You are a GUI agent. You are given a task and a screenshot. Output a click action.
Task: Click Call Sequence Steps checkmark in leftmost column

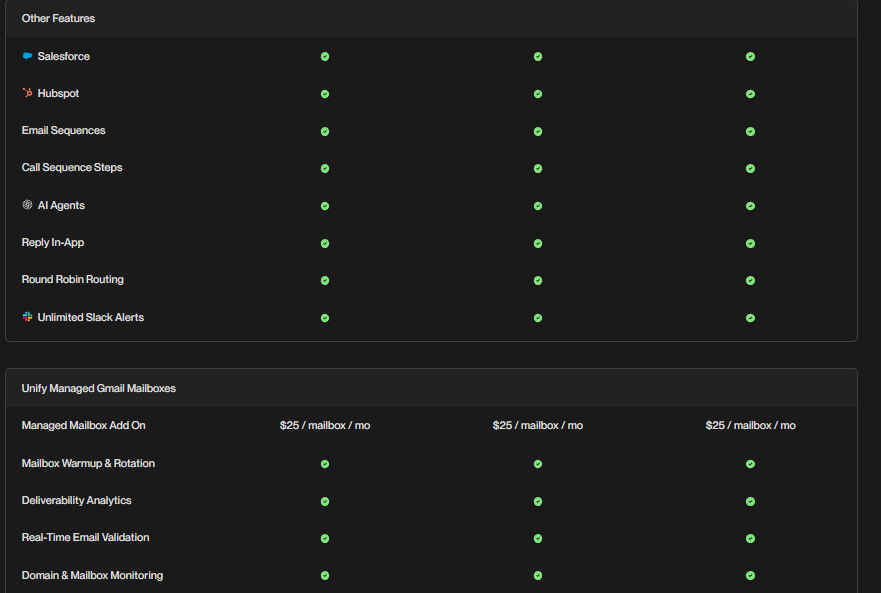325,169
